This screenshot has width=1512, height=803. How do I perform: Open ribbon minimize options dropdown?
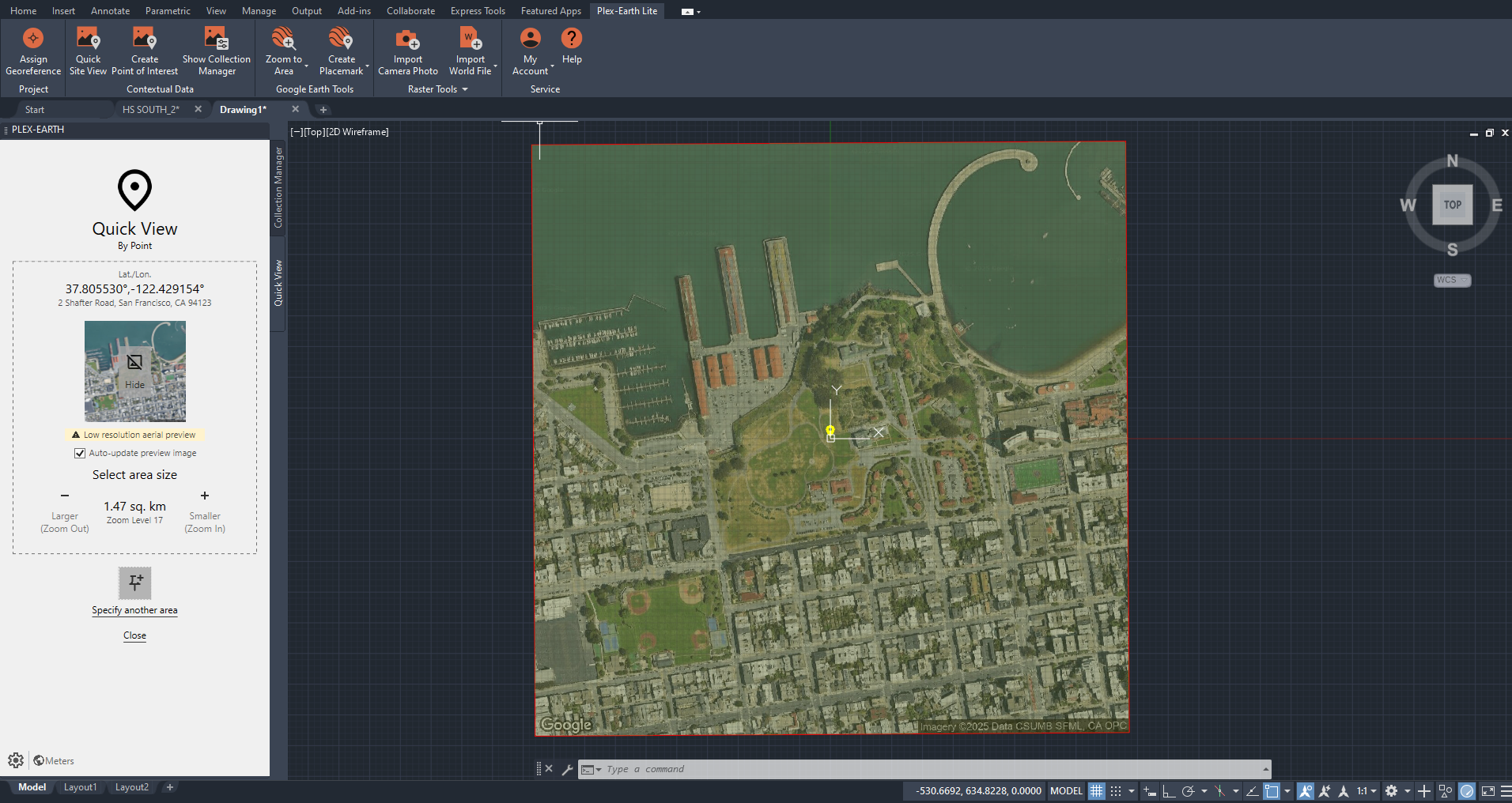tap(699, 12)
